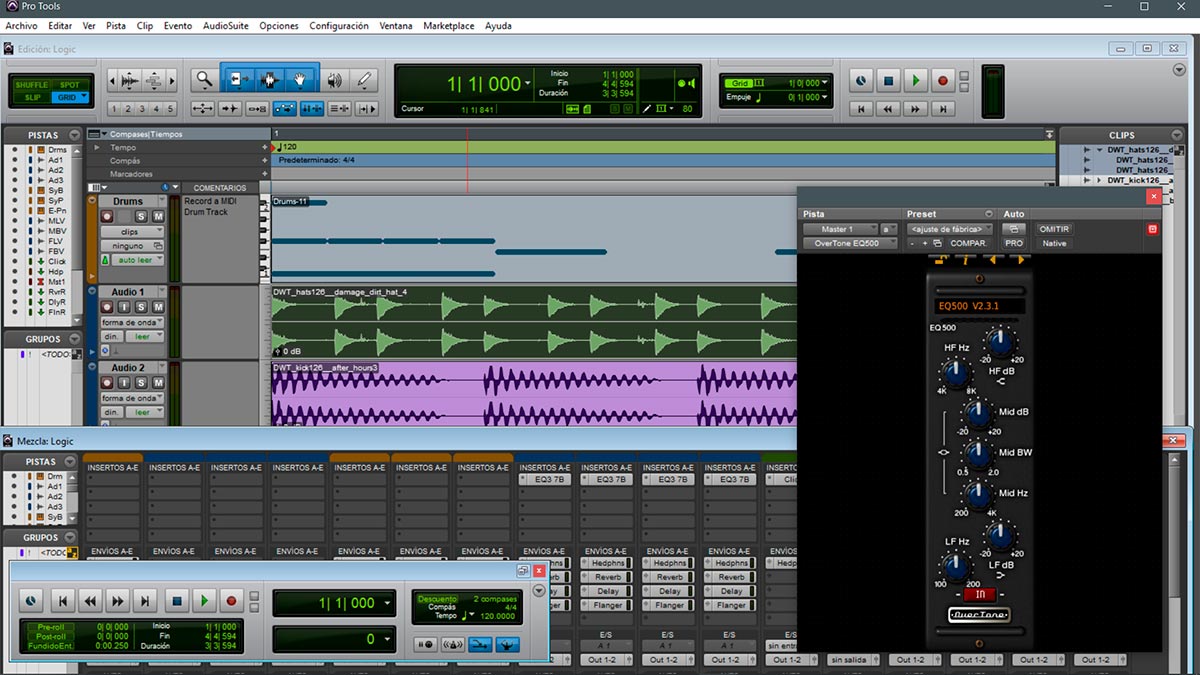The image size is (1200, 675).
Task: Click the Native button in plugin window
Action: click(x=1054, y=243)
